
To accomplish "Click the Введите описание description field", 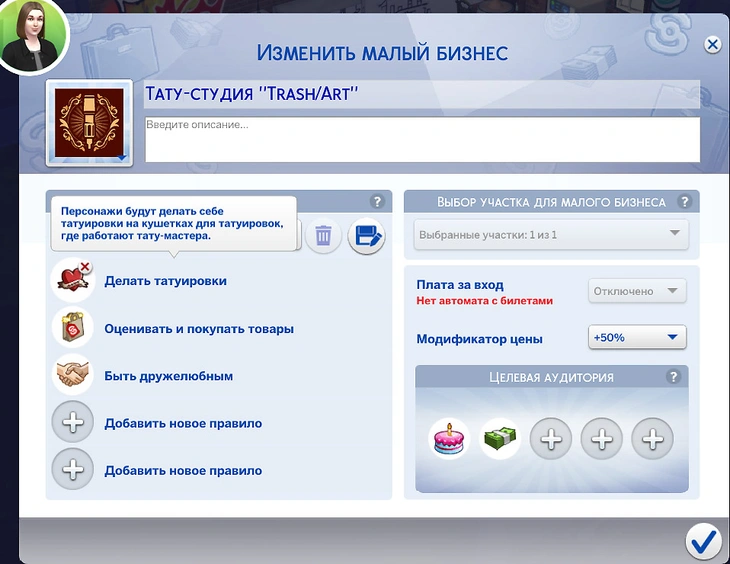I will pyautogui.click(x=421, y=139).
